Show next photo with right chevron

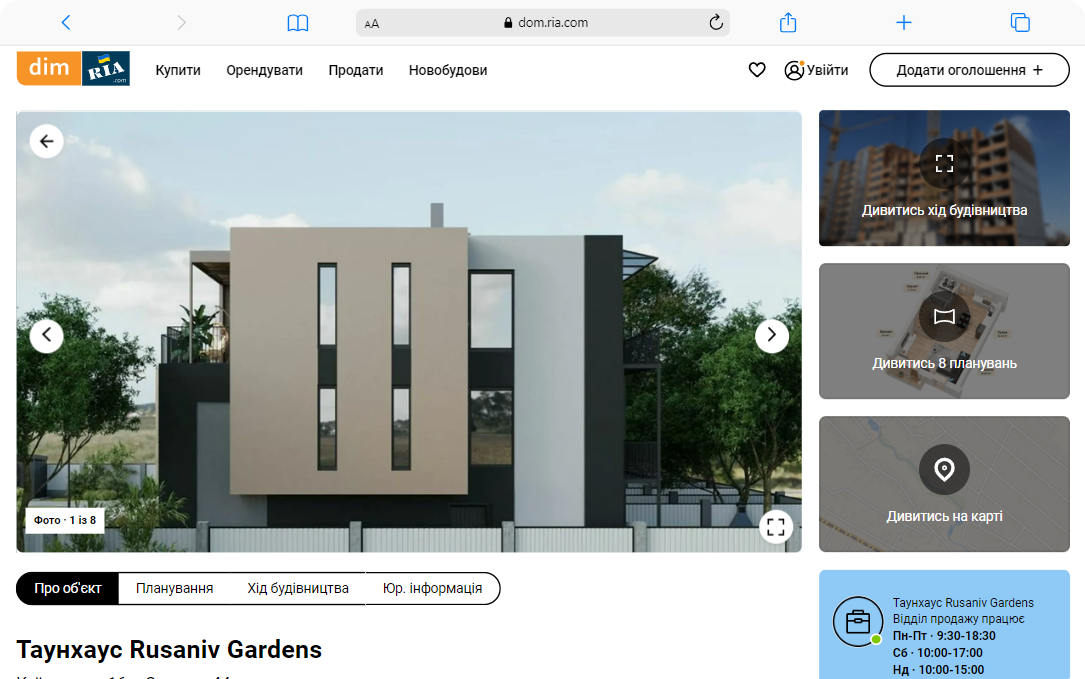(772, 336)
